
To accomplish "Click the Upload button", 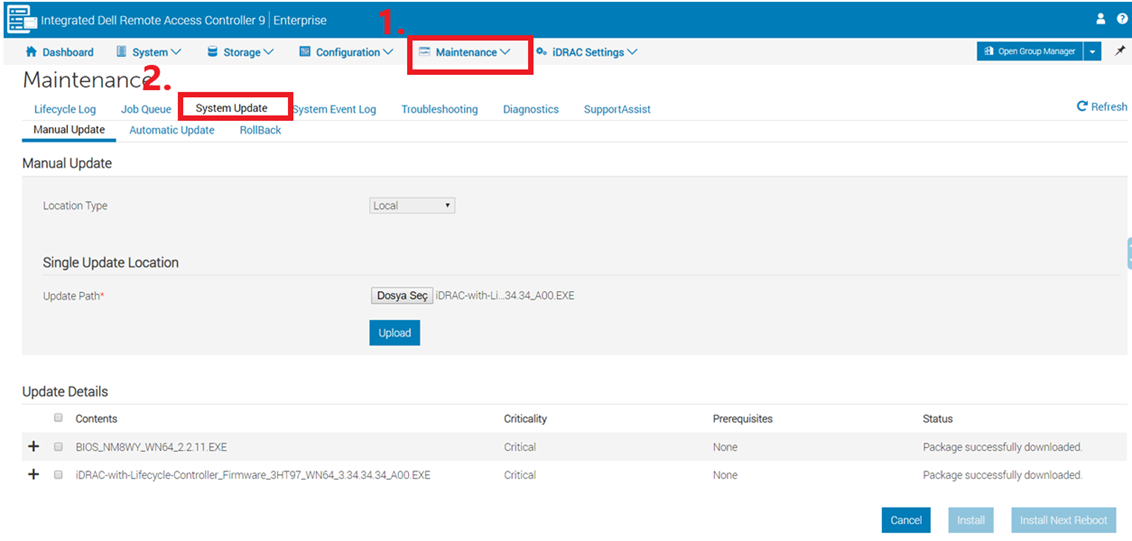I will (395, 333).
